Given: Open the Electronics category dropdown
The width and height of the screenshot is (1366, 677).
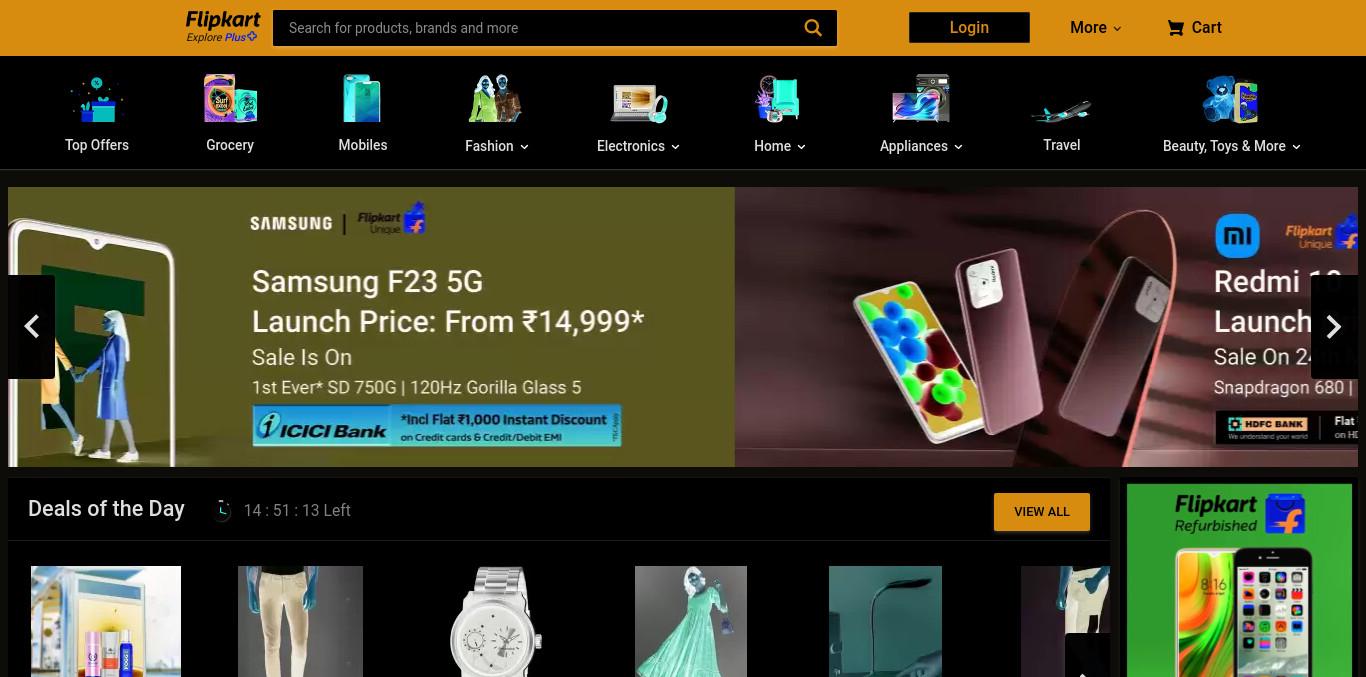Looking at the screenshot, I should coord(638,146).
